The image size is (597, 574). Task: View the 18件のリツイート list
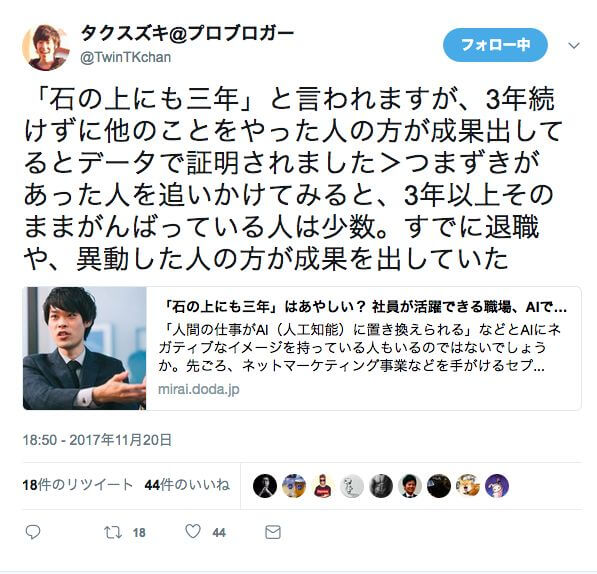78,485
